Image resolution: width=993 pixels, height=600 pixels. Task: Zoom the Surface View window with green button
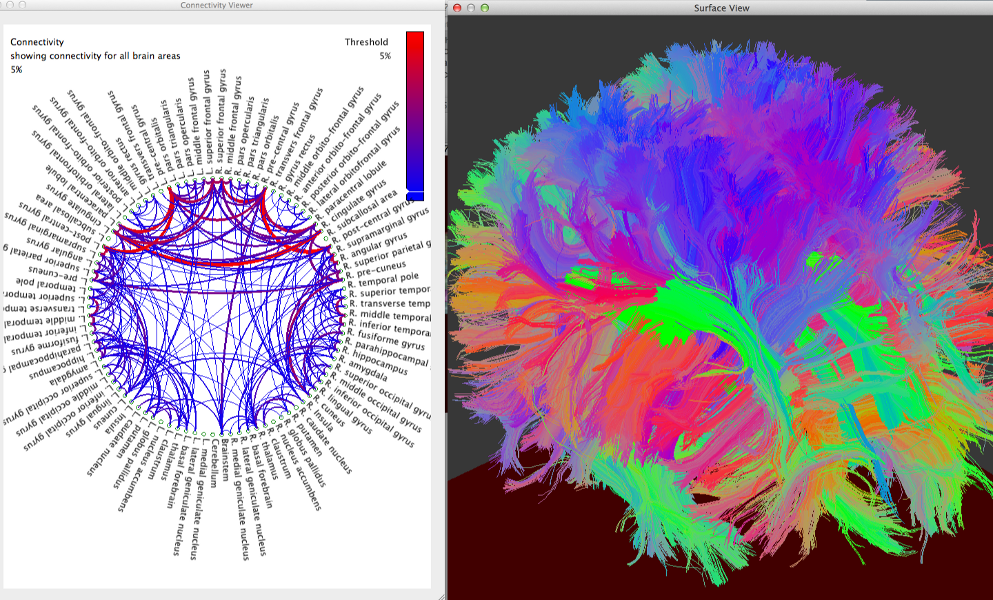(x=485, y=7)
